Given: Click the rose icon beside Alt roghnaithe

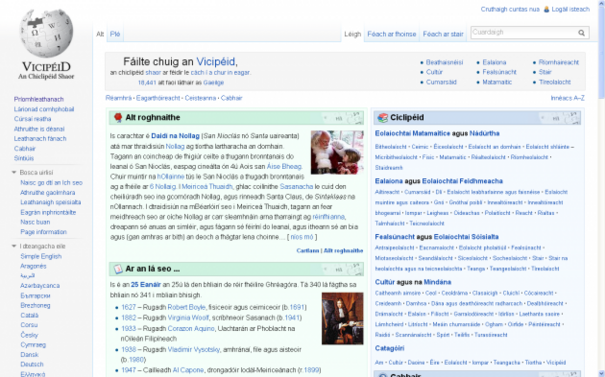Looking at the screenshot, I should click(x=118, y=117).
